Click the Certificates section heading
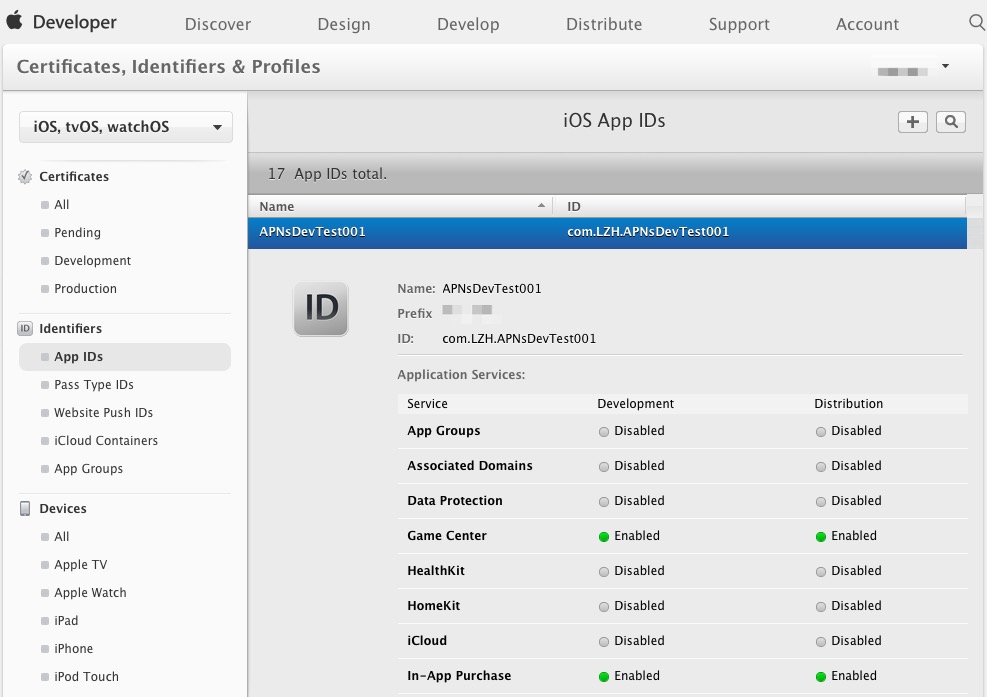The width and height of the screenshot is (987, 697). [x=74, y=177]
